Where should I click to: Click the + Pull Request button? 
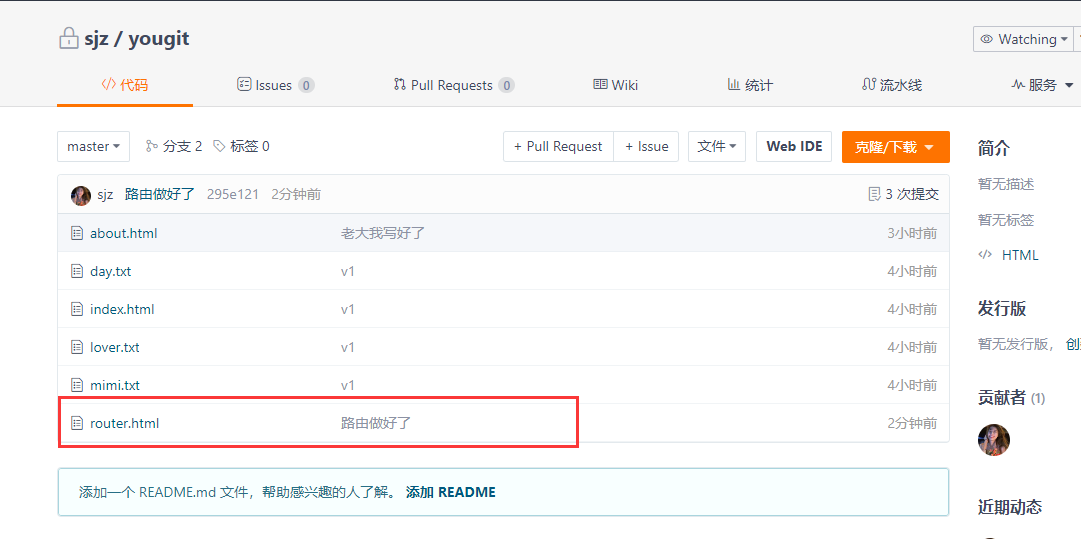pos(558,147)
